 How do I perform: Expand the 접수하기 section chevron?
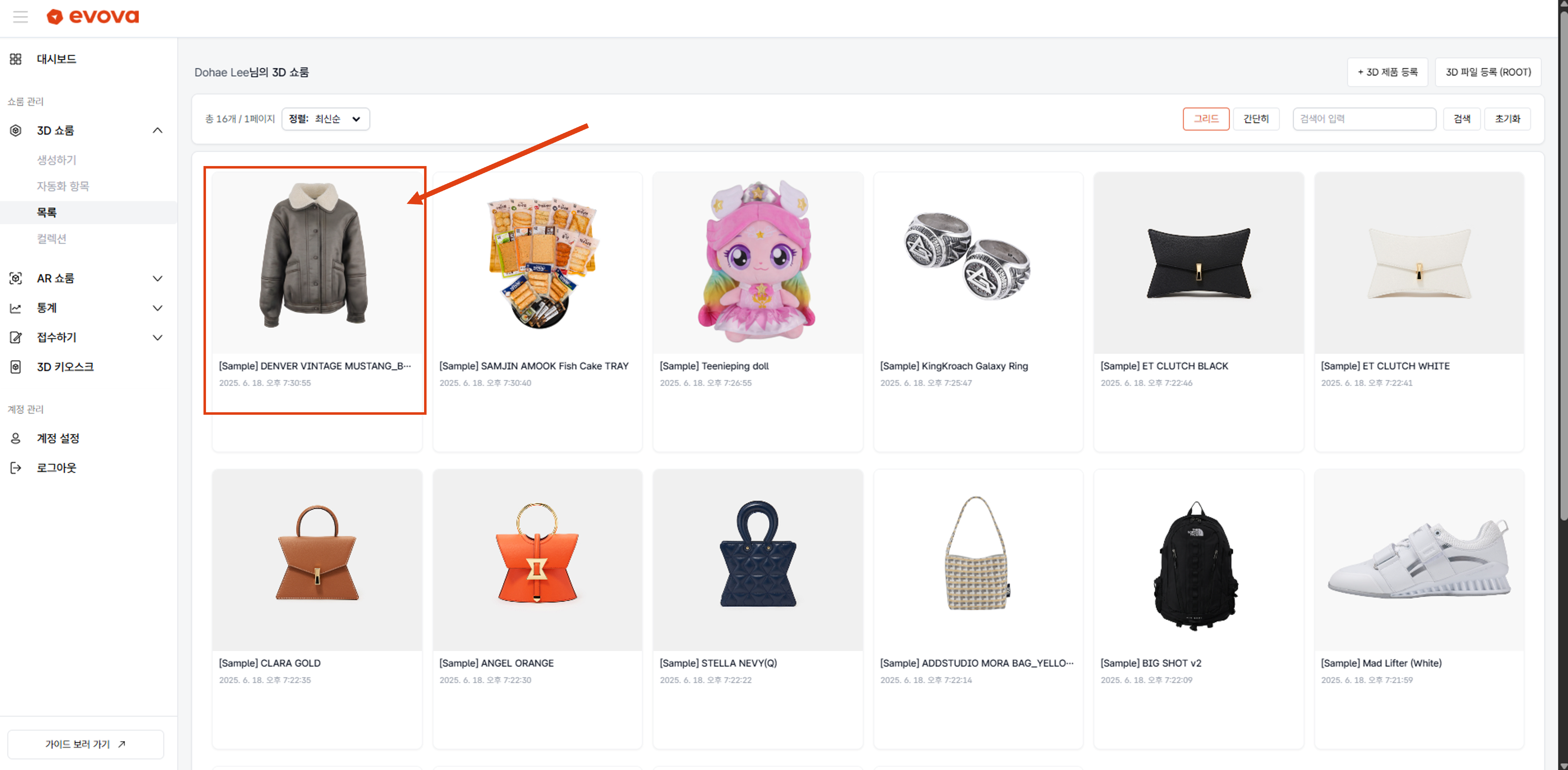(x=157, y=337)
